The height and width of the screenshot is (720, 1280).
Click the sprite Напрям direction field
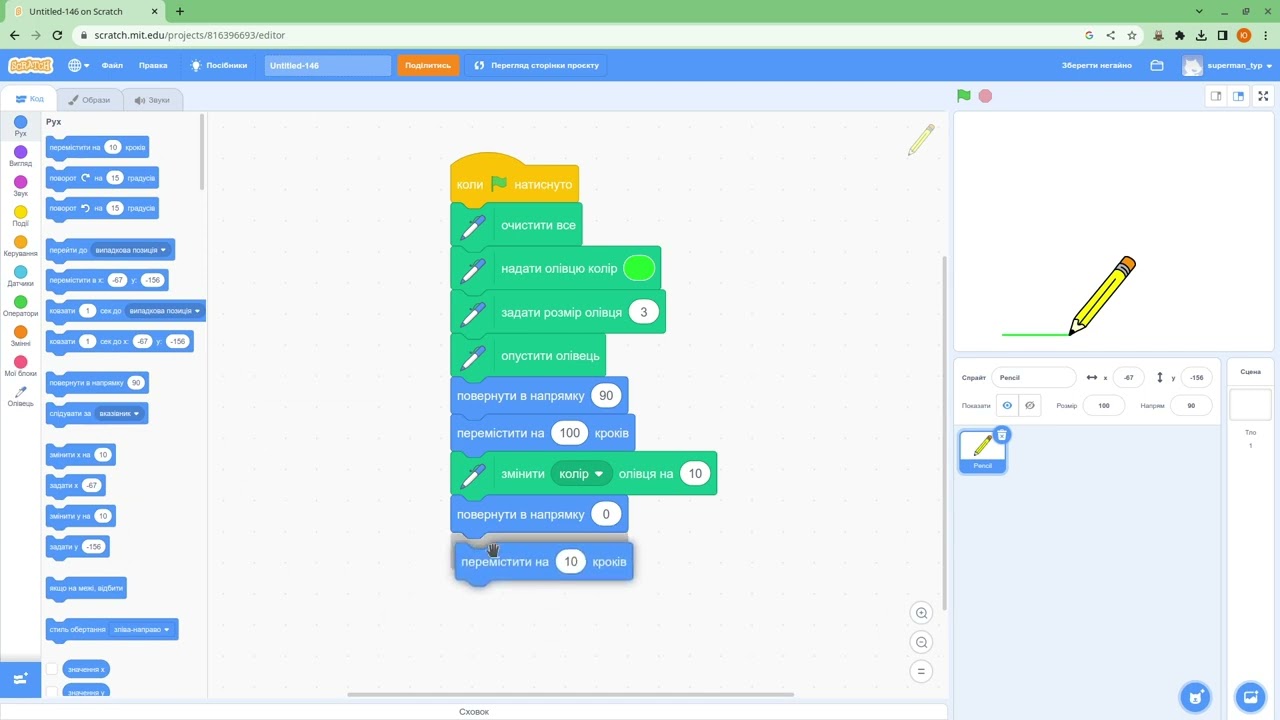pos(1190,406)
